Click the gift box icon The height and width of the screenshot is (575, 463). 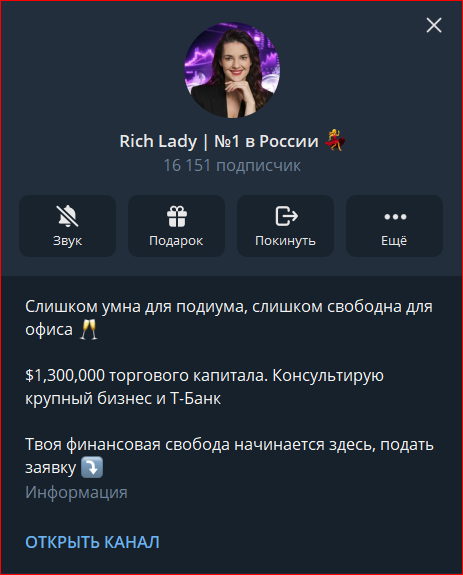click(x=177, y=216)
